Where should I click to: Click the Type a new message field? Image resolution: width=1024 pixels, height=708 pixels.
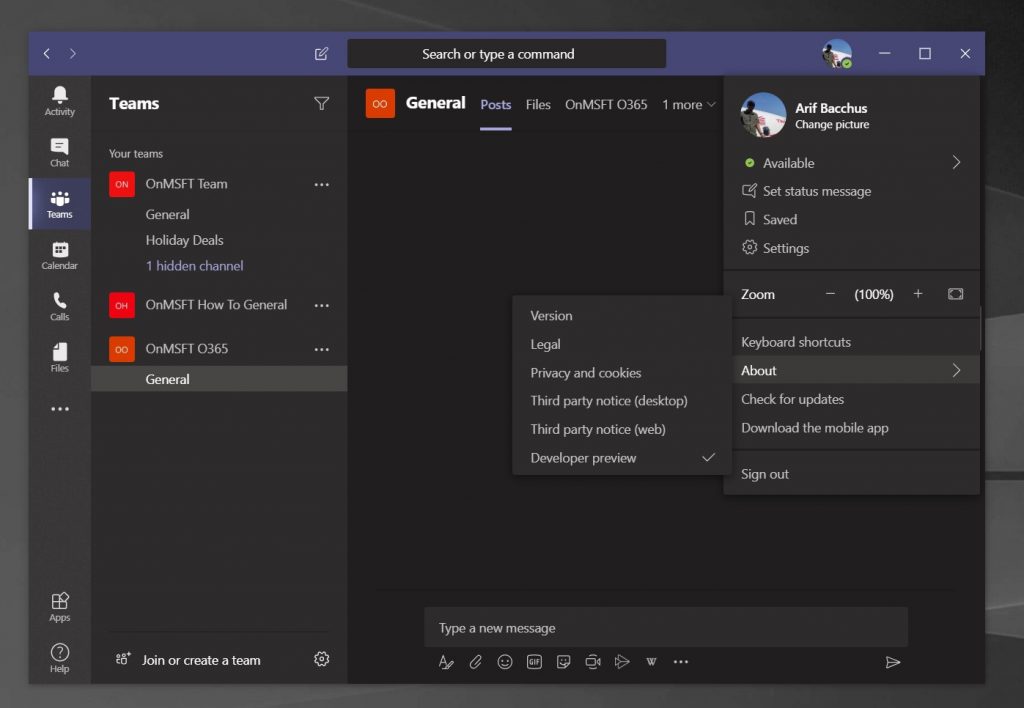tap(666, 628)
